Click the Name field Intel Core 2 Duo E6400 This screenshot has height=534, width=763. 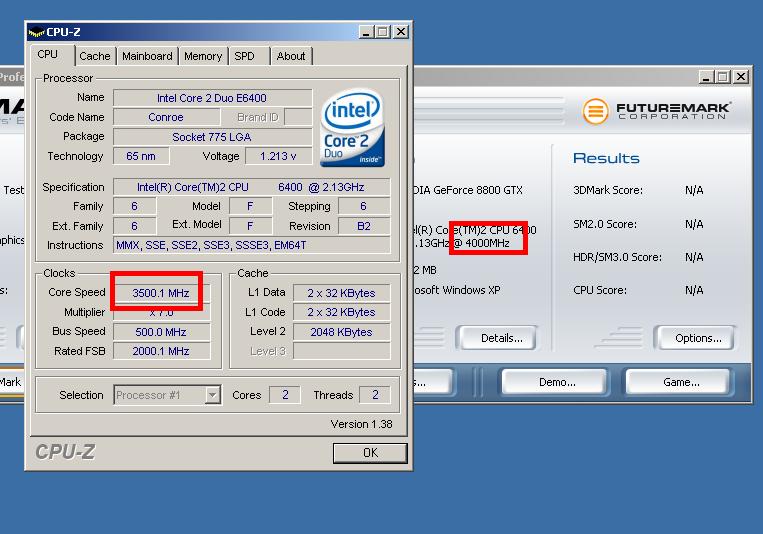pos(213,98)
